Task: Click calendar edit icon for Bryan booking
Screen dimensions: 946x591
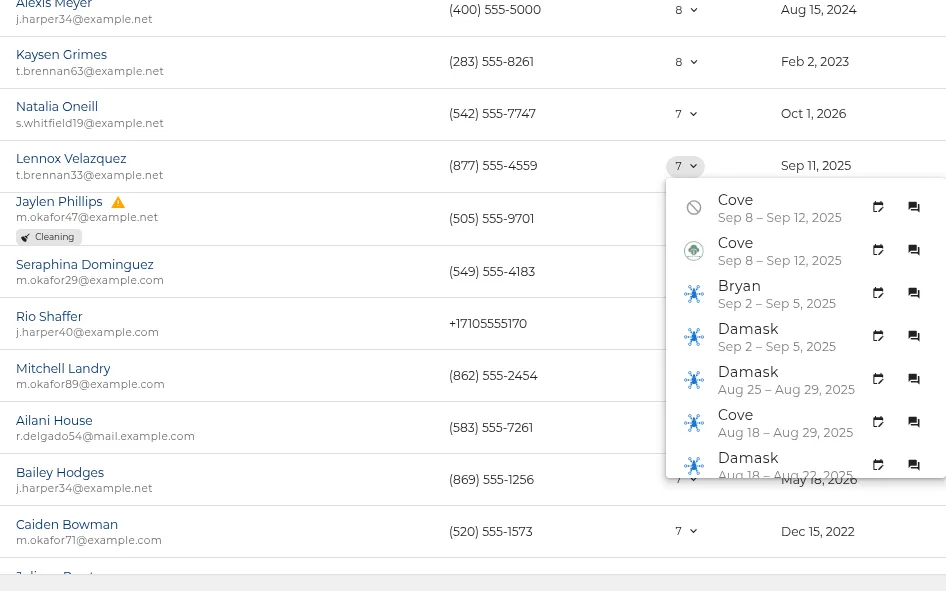Action: [878, 293]
